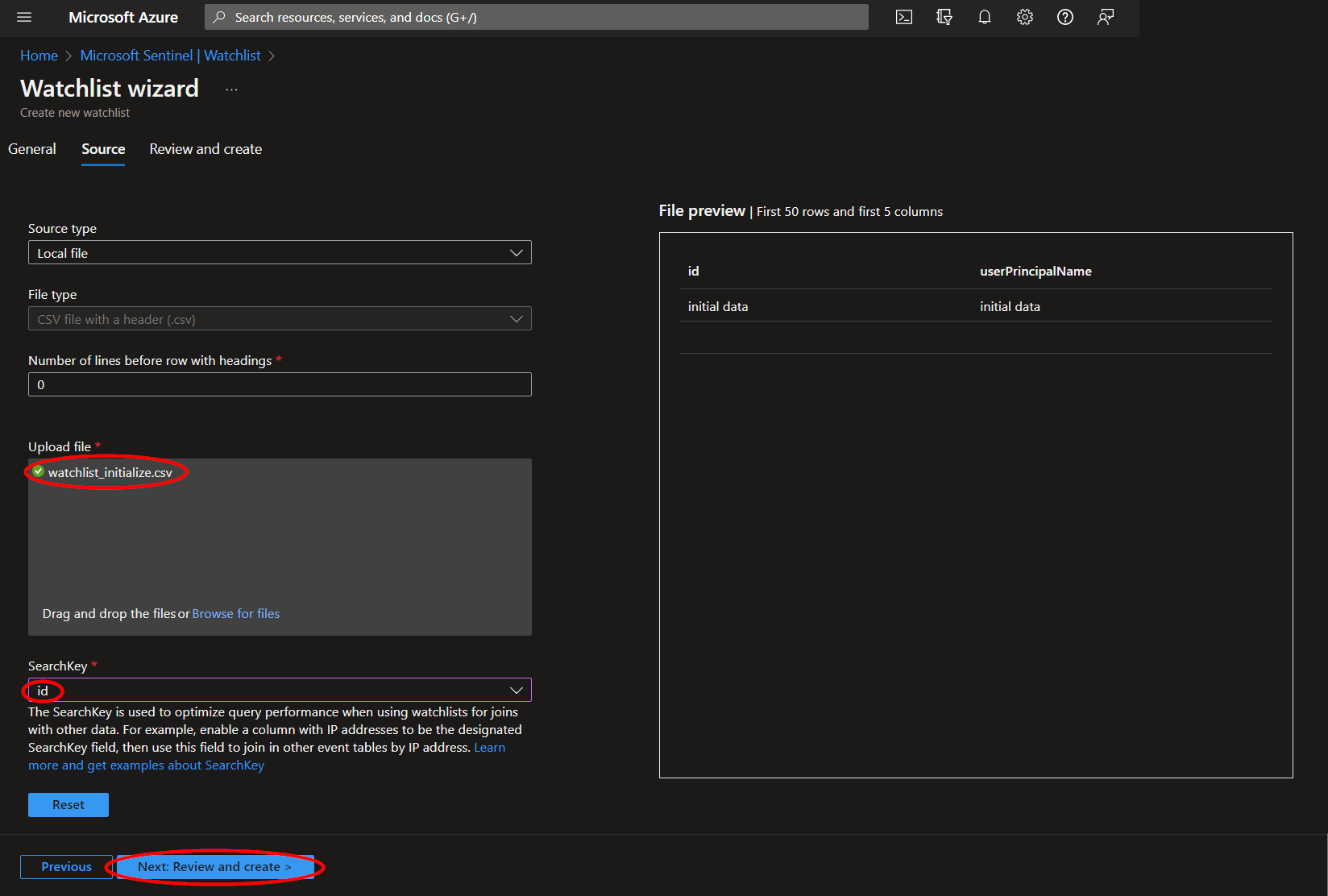The image size is (1328, 896).
Task: Click the id column header in File preview
Action: point(693,271)
